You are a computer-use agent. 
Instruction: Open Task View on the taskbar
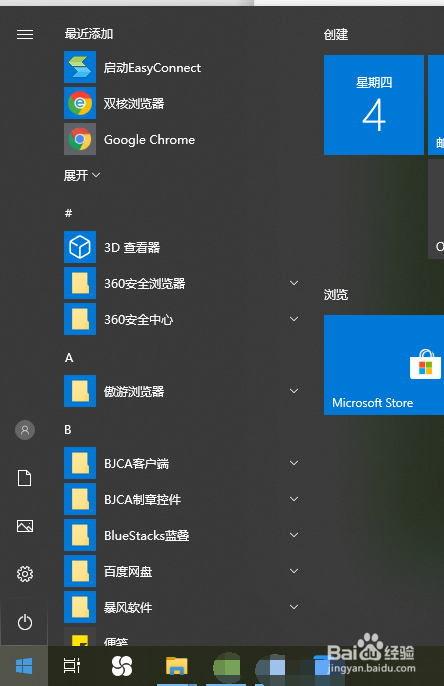point(72,666)
